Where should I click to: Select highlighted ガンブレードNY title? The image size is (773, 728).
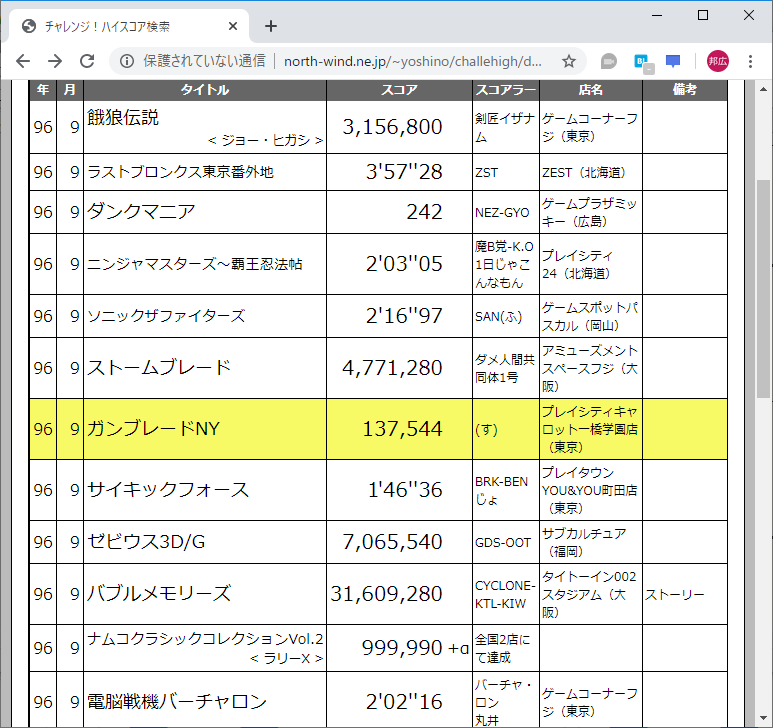(154, 429)
